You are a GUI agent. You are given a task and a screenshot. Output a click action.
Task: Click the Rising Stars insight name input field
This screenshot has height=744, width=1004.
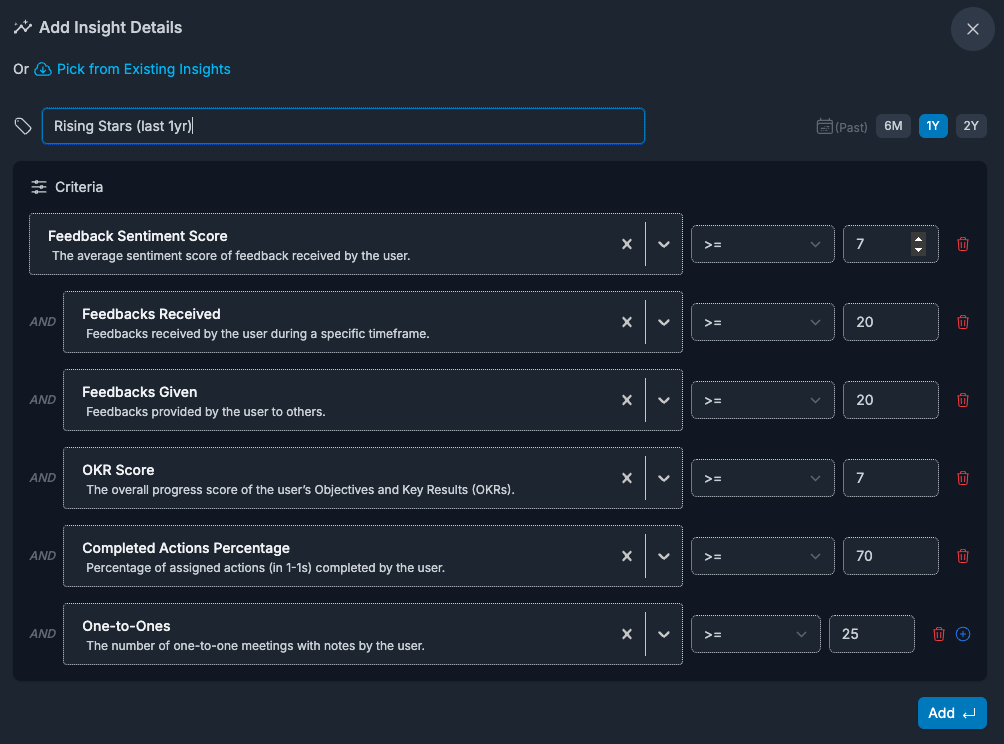pyautogui.click(x=343, y=126)
